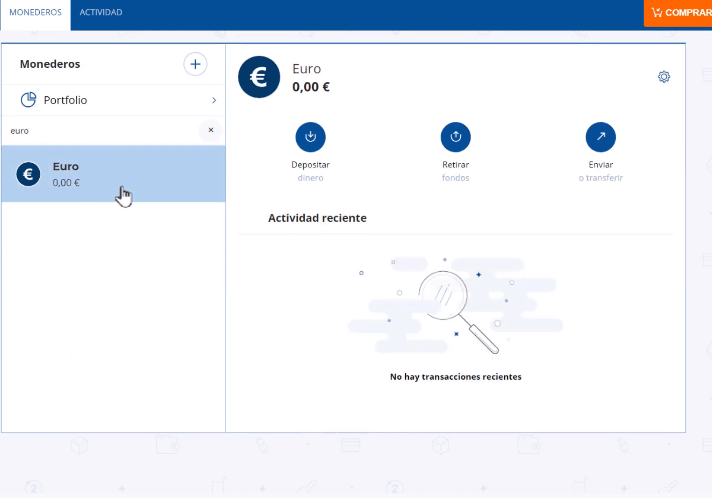Click the Portfolio pie chart icon
This screenshot has height=498, width=712.
pos(28,100)
